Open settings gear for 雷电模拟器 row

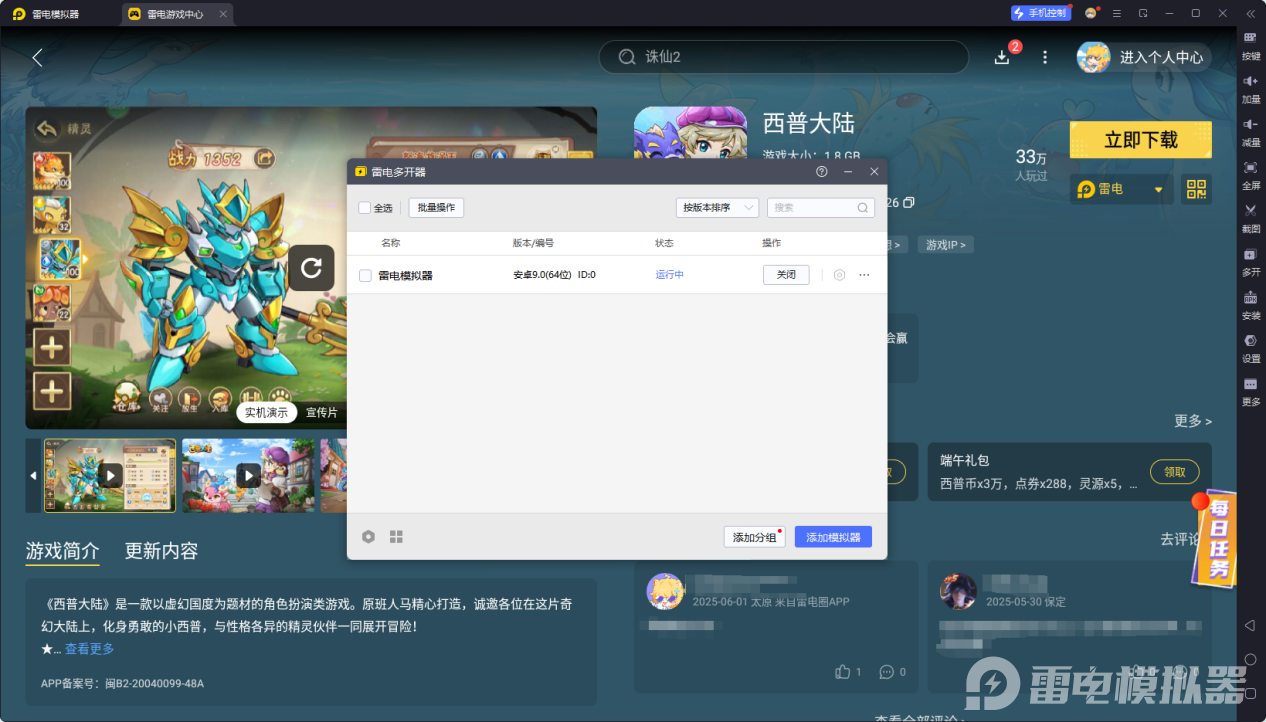click(x=839, y=275)
